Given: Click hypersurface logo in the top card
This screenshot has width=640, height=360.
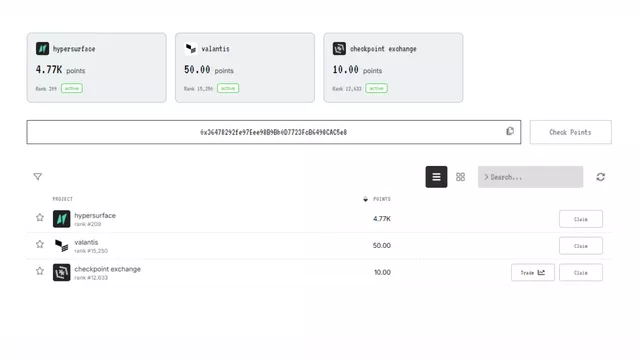Looking at the screenshot, I should (42, 49).
